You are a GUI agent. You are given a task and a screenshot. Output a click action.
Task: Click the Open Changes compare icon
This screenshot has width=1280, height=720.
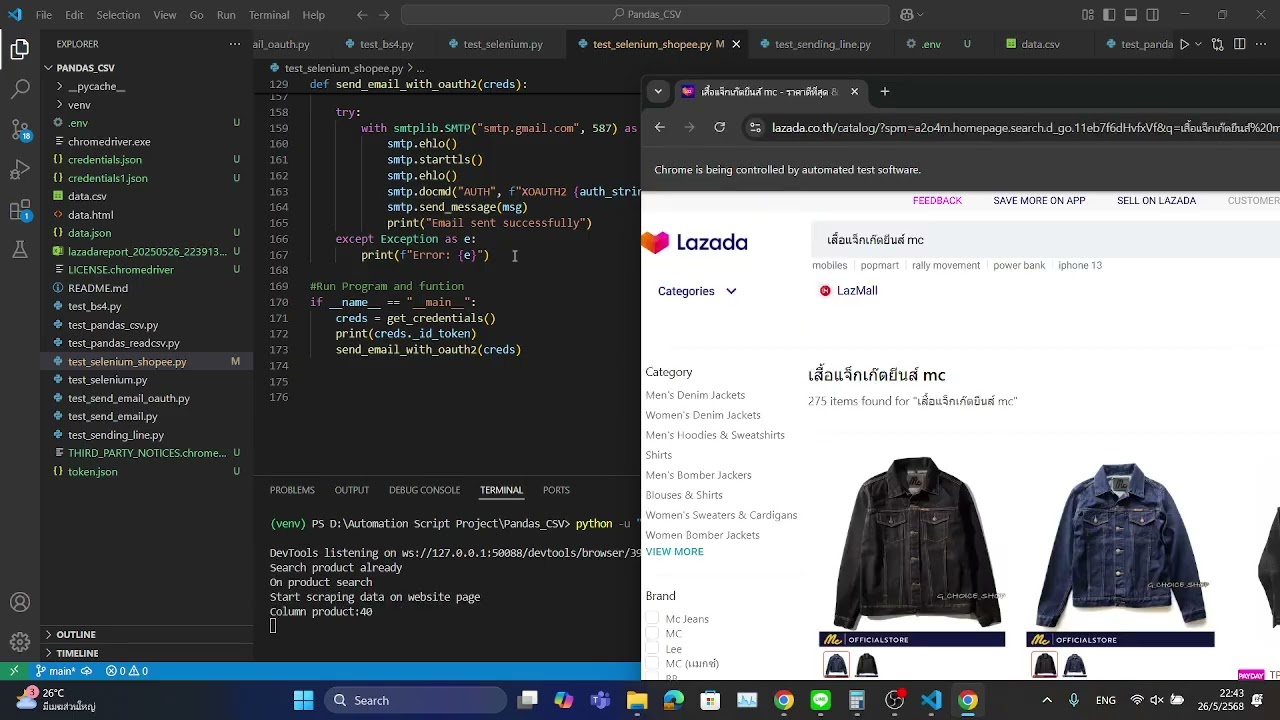coord(1217,44)
